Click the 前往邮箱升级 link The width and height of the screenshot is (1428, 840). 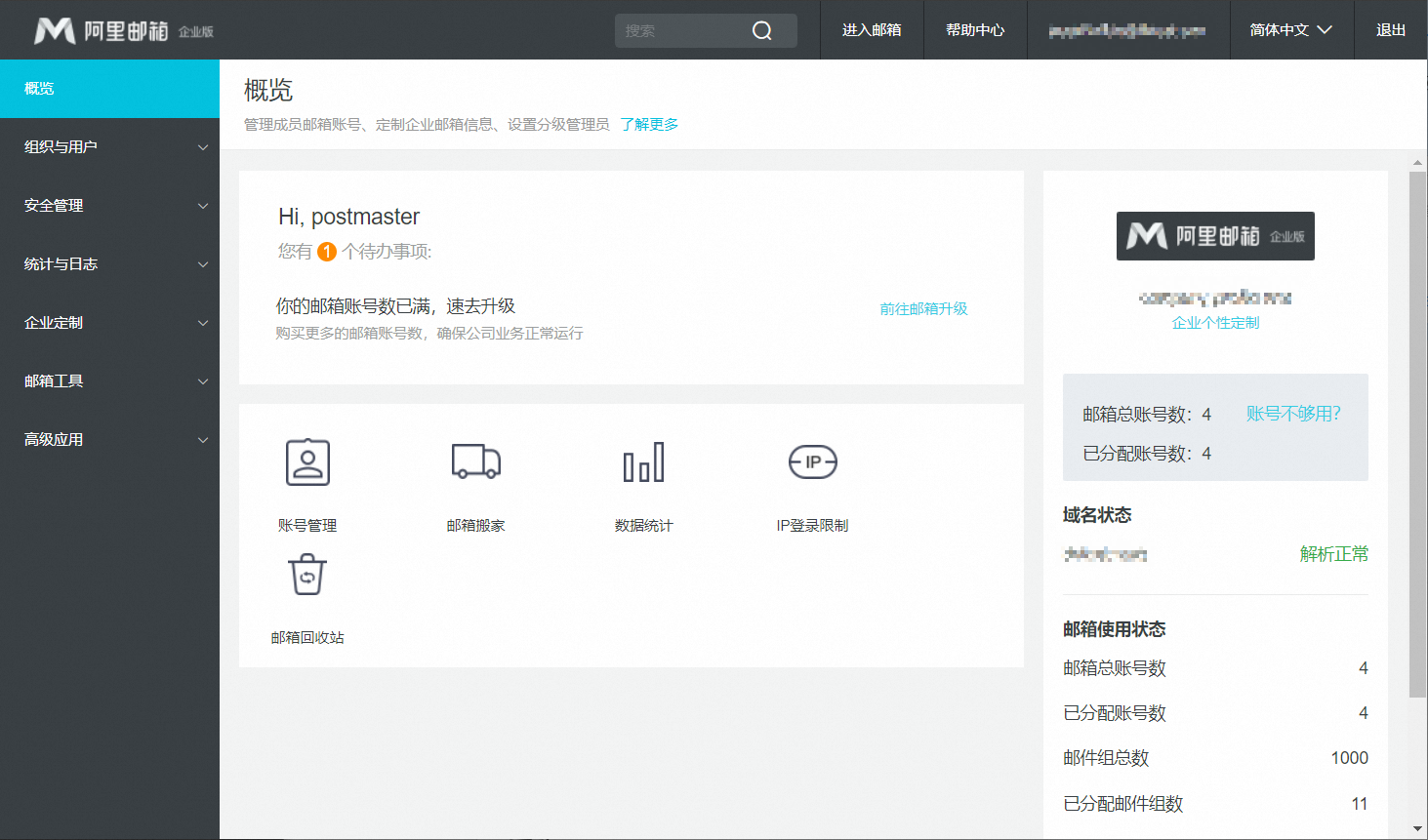pyautogui.click(x=921, y=307)
